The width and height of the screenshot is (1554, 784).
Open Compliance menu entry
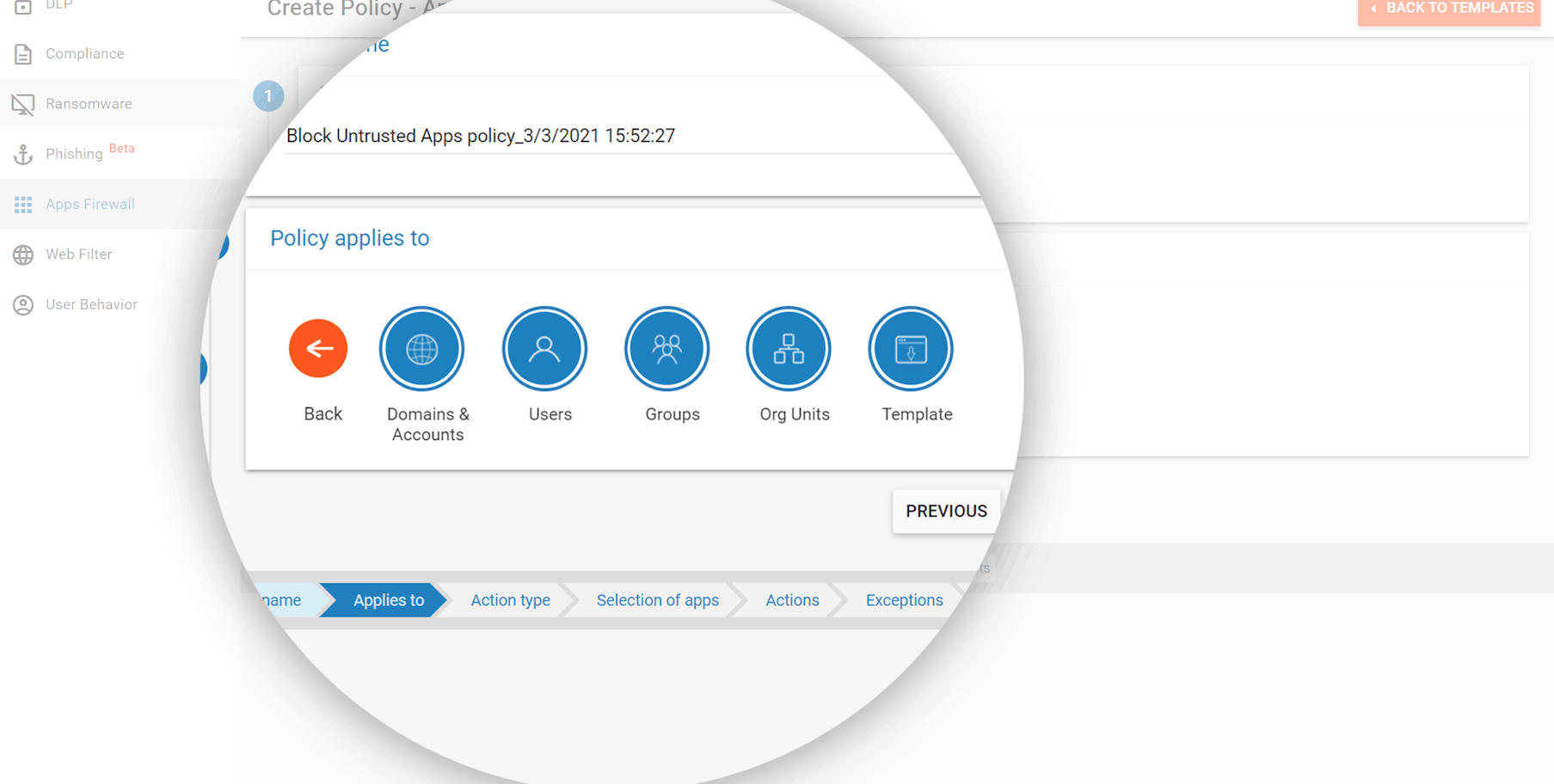[x=120, y=53]
